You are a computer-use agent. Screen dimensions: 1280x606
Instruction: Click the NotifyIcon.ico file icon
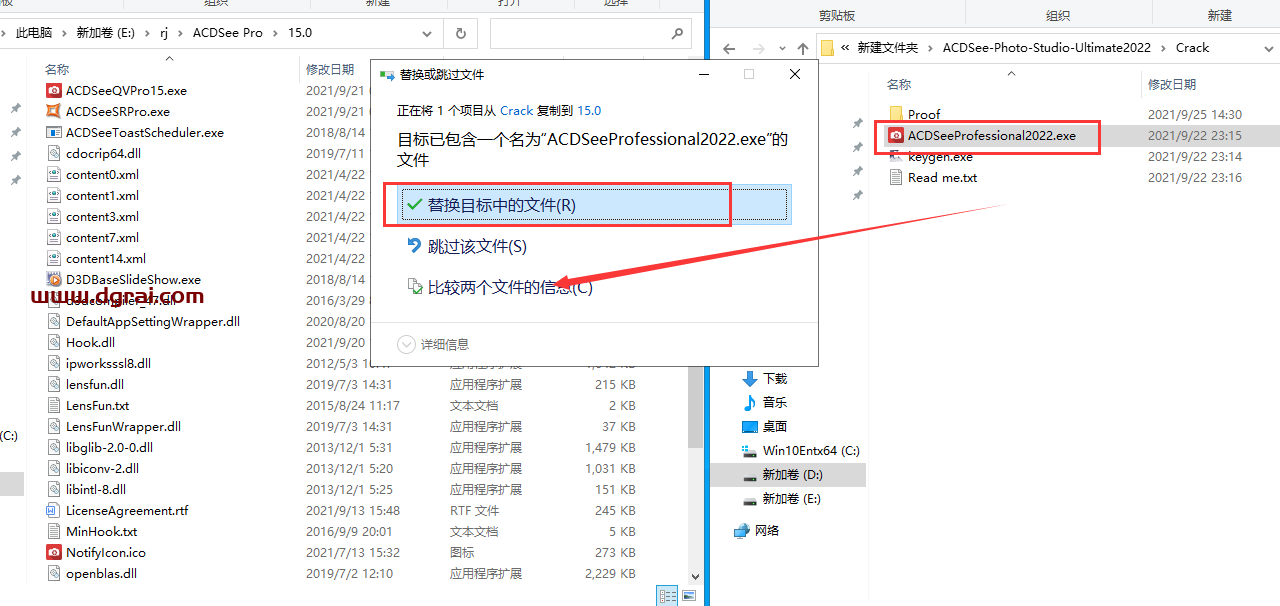click(54, 552)
